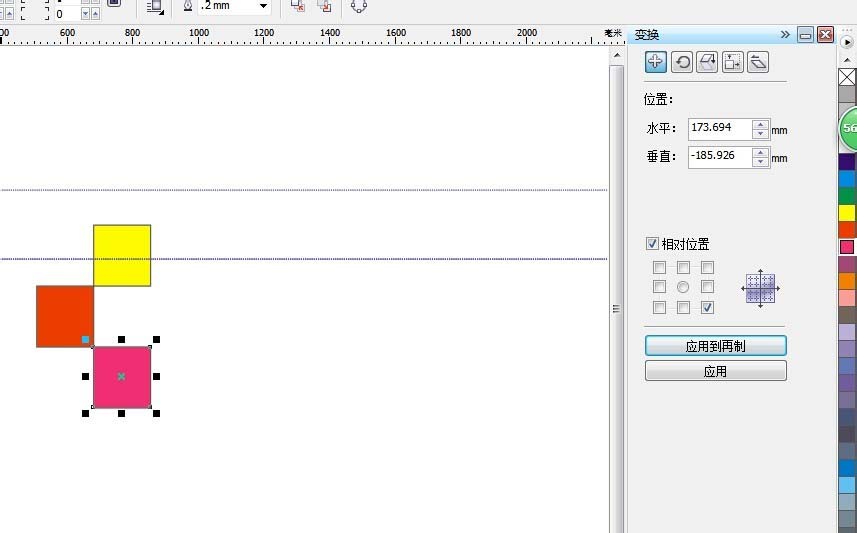Select the center anchor radio button
857x533 pixels.
683,286
